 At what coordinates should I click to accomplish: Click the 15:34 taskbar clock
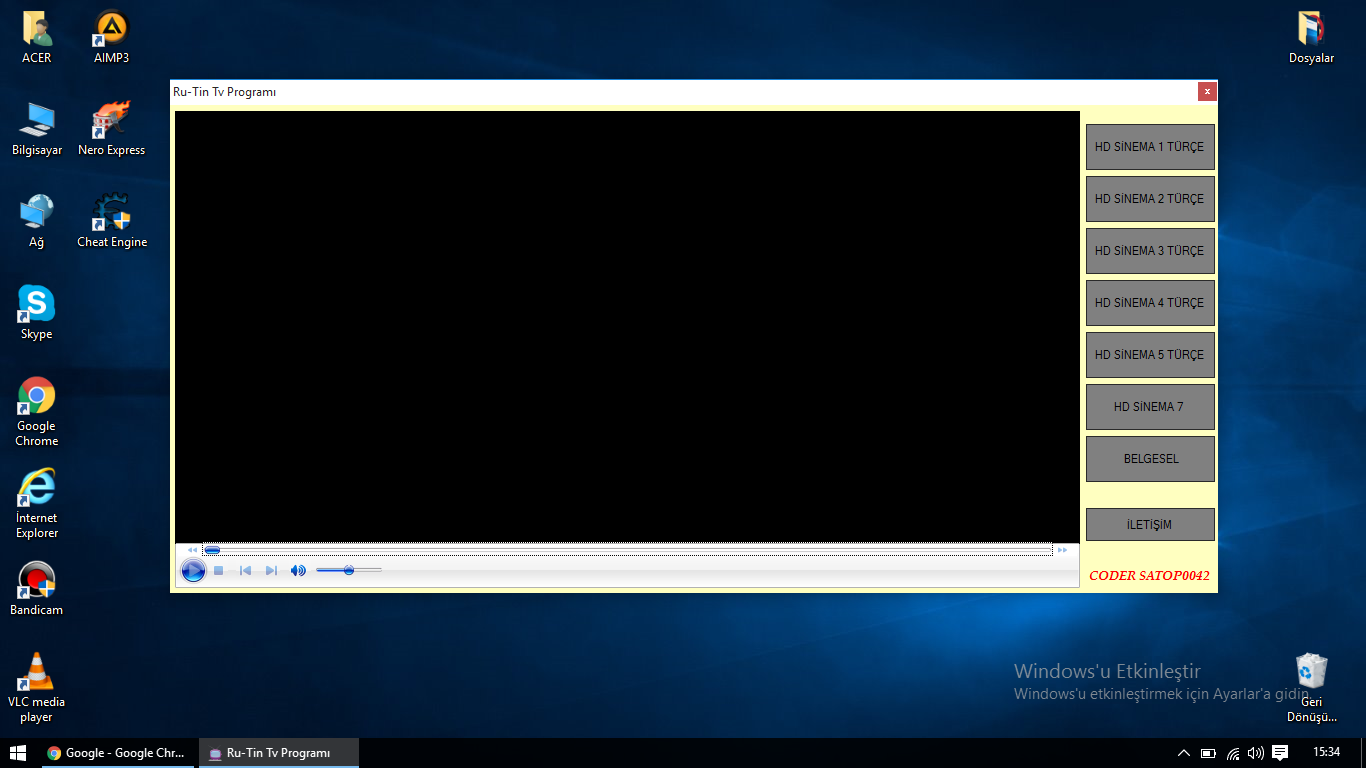point(1327,752)
